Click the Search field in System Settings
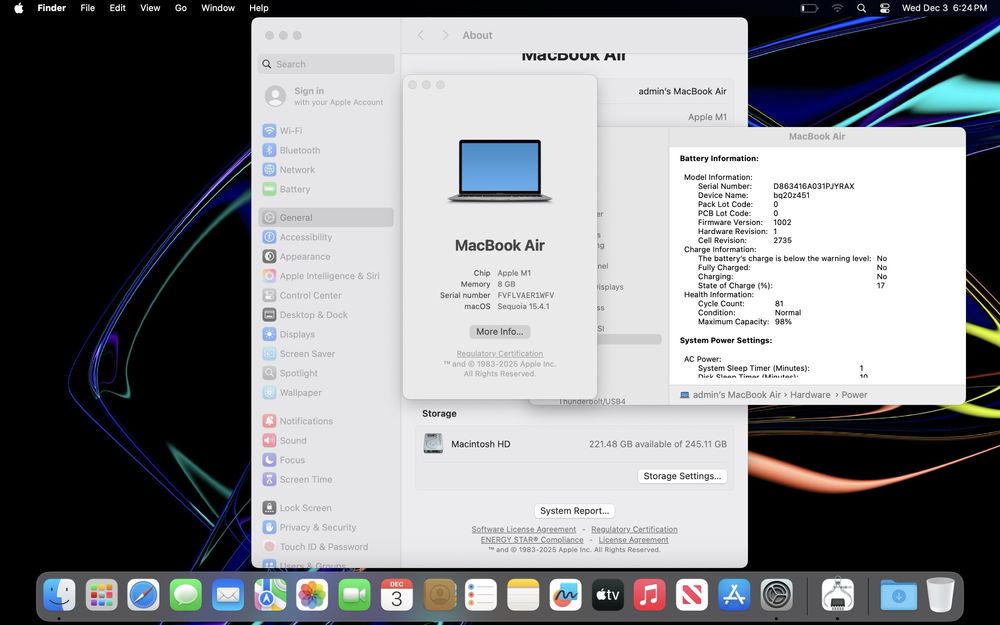 click(326, 64)
